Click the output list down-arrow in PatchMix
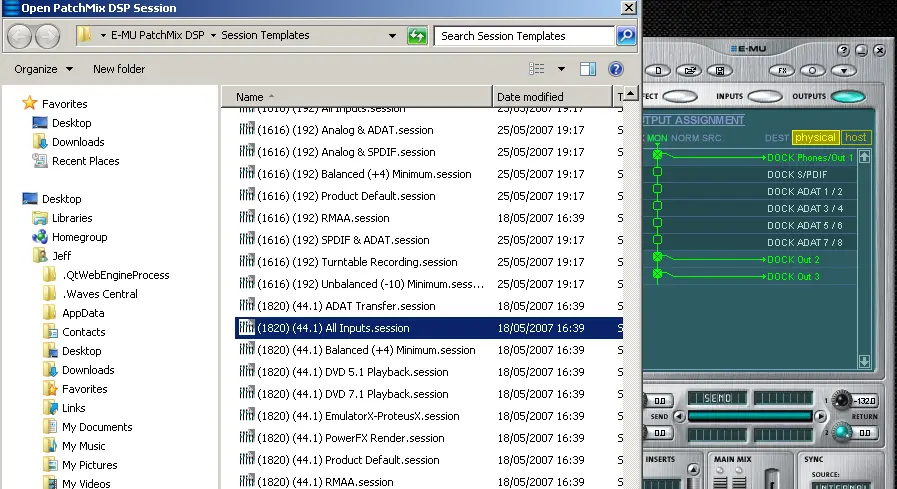This screenshot has height=489, width=897. (x=864, y=361)
